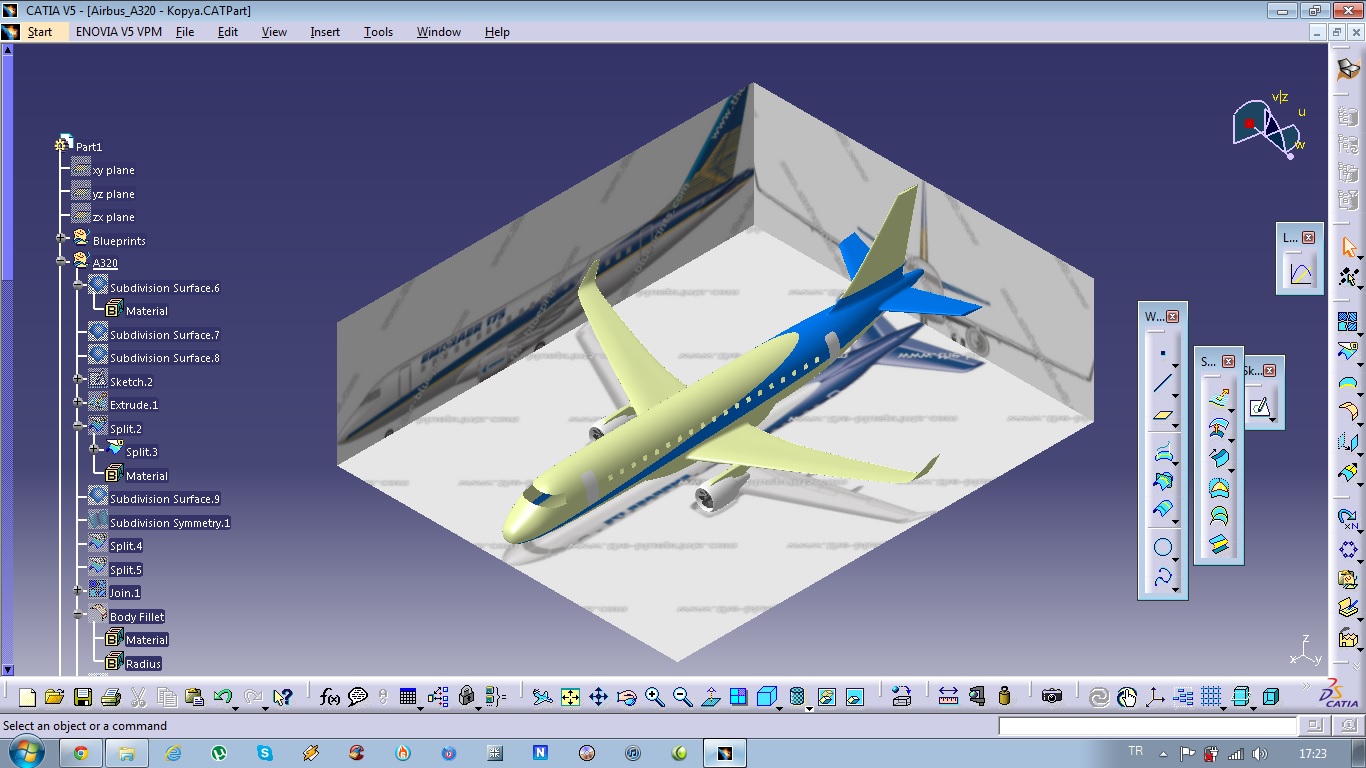This screenshot has height=768, width=1366.
Task: Click the Open file folder icon
Action: pos(54,697)
